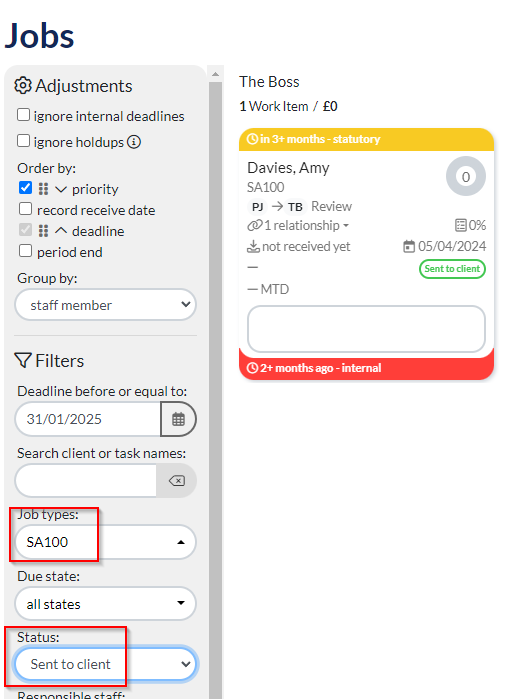Click the priority drag handle icon
This screenshot has height=699, width=507.
click(x=43, y=189)
